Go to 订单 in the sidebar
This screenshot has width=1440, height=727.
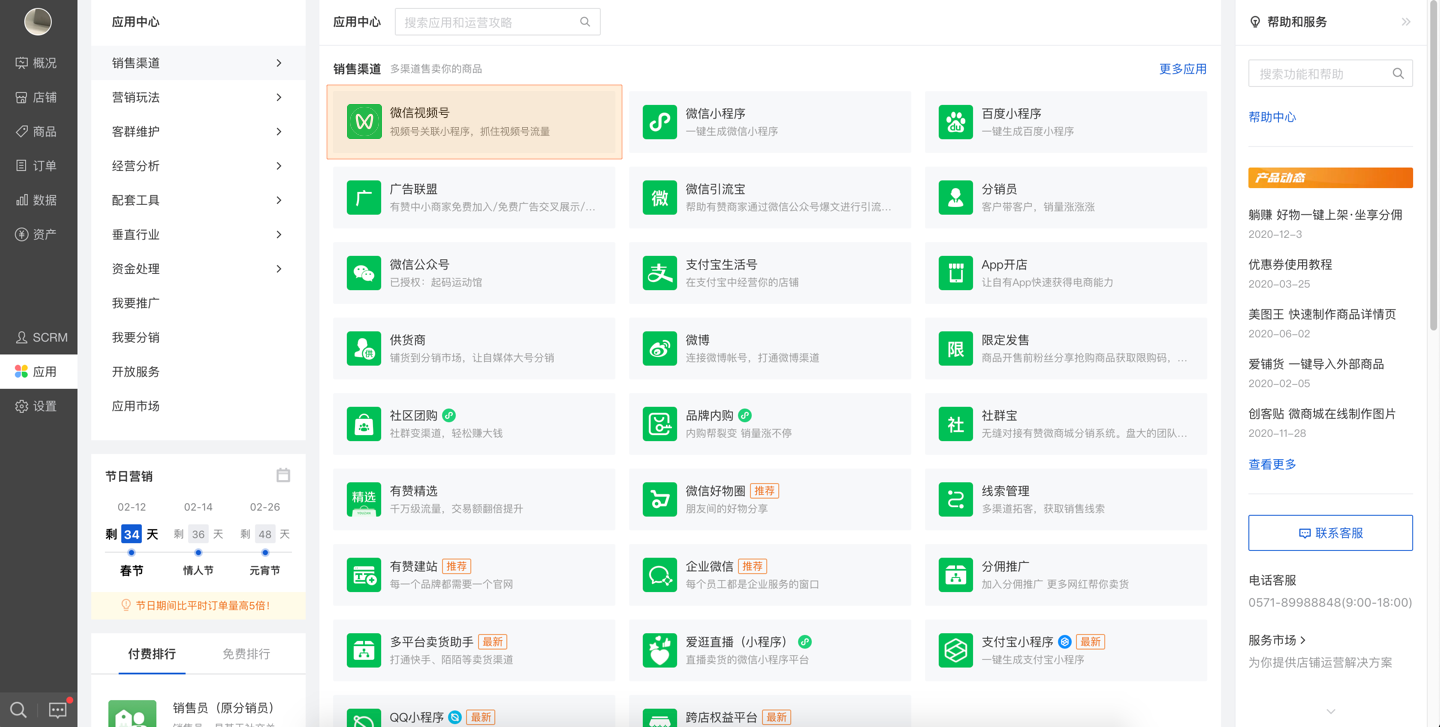38,166
